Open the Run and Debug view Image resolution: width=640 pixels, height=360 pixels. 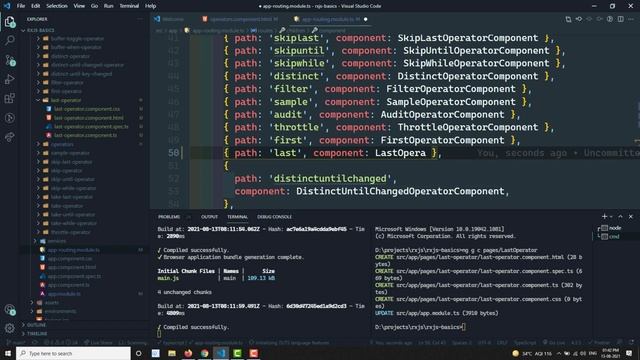pyautogui.click(x=10, y=79)
